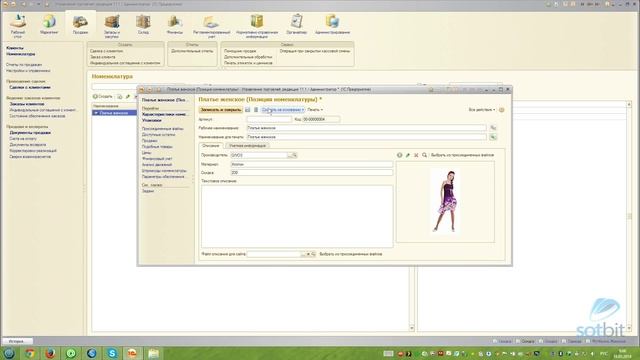Open Помощник продаж in the Сервис panel

240,51
